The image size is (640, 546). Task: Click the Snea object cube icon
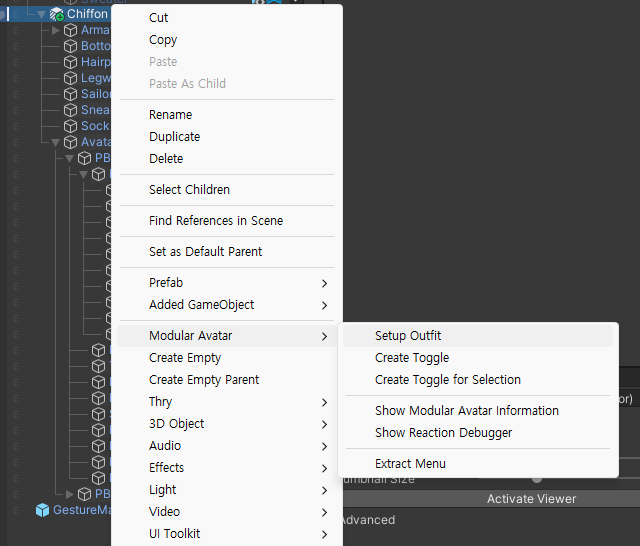[71, 110]
